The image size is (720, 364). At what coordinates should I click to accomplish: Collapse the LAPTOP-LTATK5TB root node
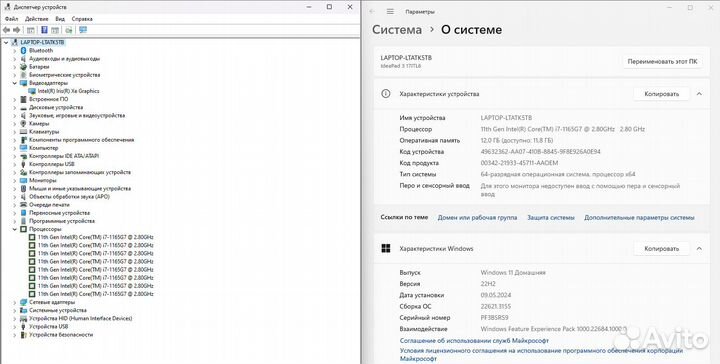tap(6, 42)
